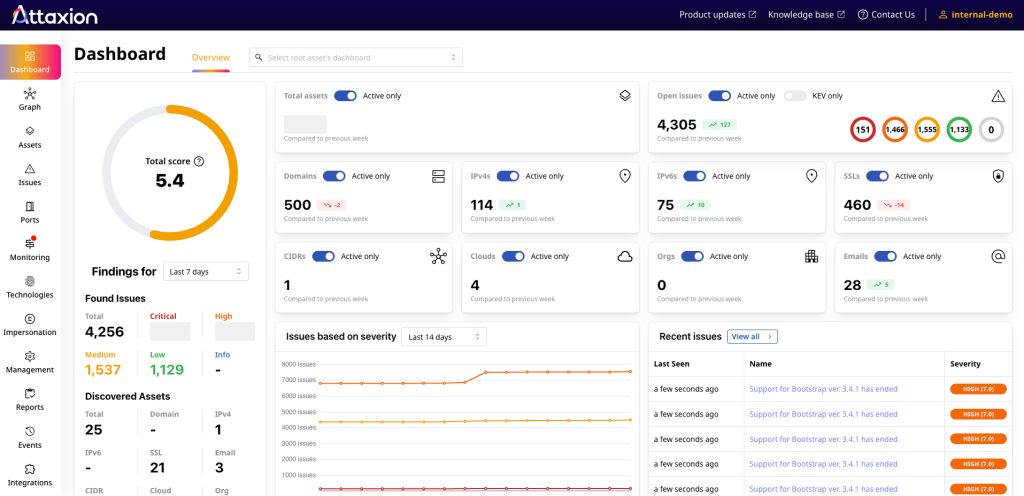This screenshot has height=496, width=1024.
Task: Open Product updates link
Action: 718,14
